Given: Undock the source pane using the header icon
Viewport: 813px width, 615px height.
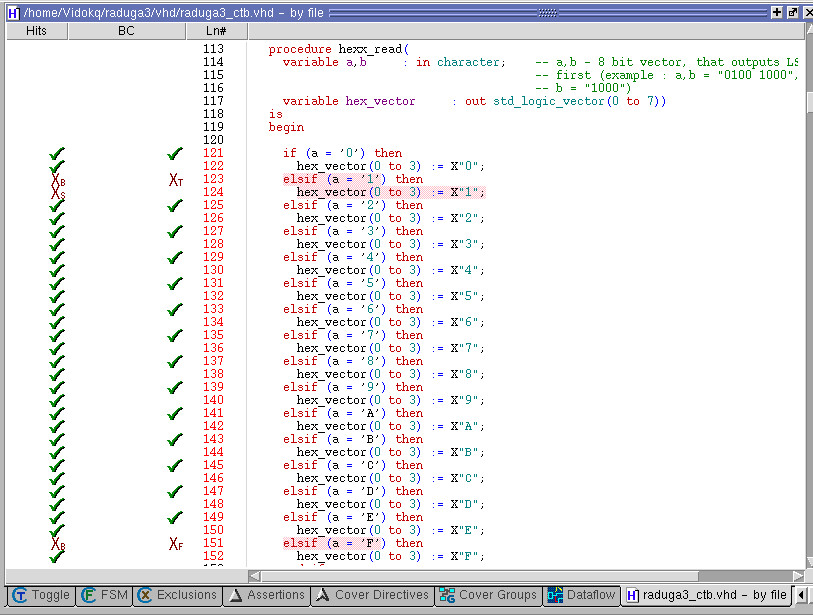Looking at the screenshot, I should click(793, 12).
